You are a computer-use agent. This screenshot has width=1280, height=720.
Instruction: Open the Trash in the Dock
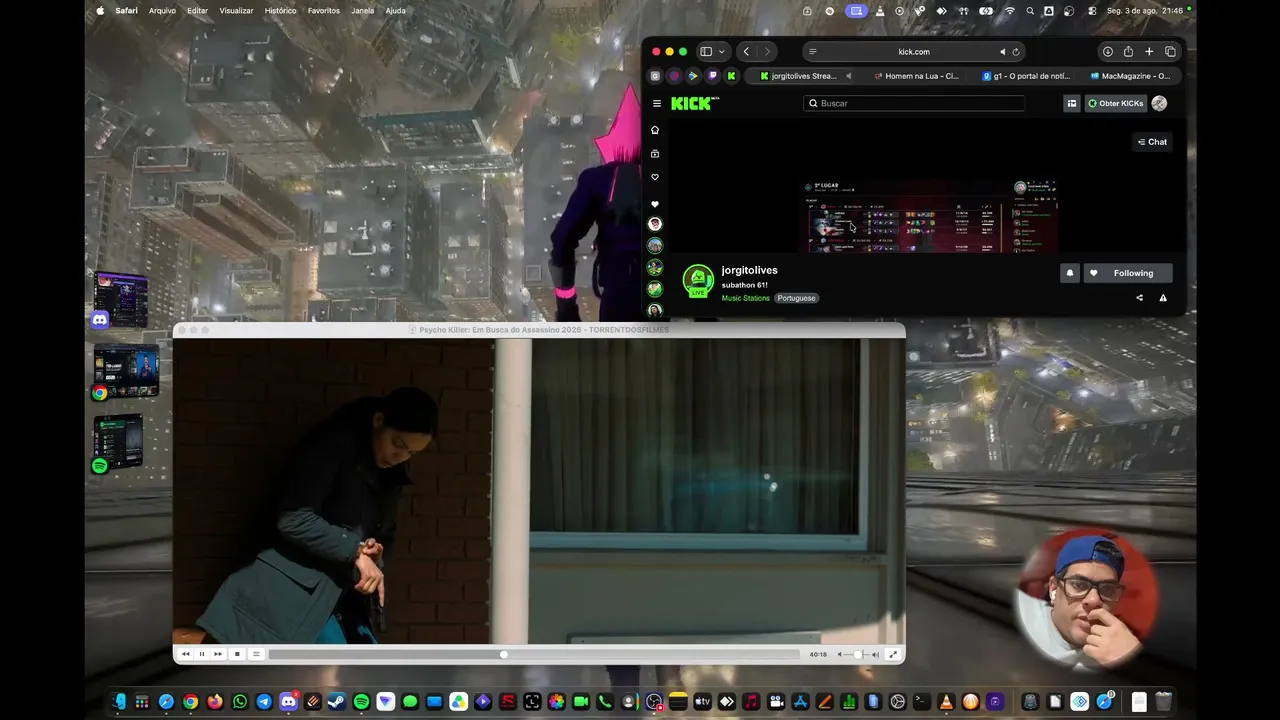click(x=1163, y=702)
